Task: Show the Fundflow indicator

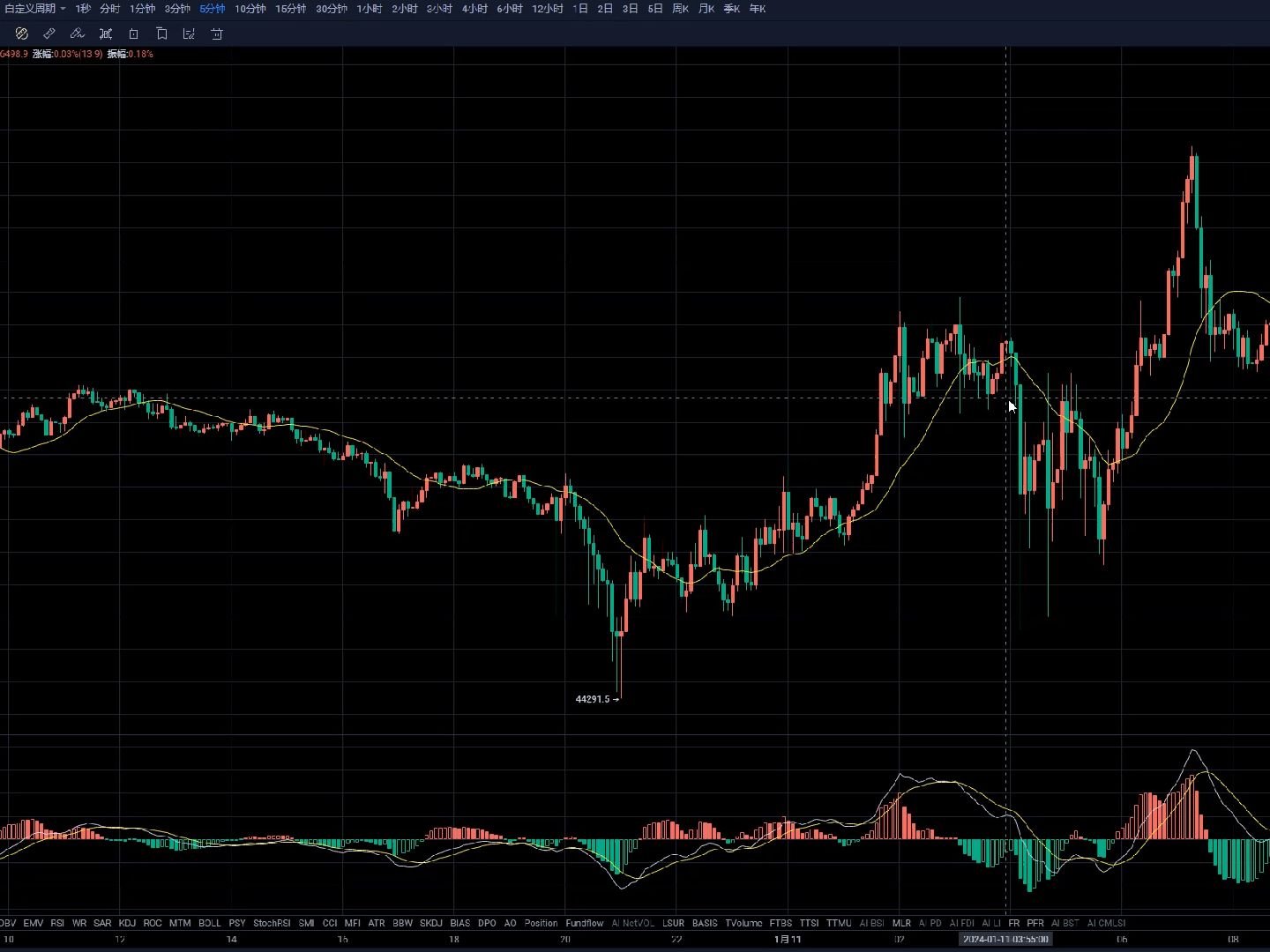Action: [585, 923]
